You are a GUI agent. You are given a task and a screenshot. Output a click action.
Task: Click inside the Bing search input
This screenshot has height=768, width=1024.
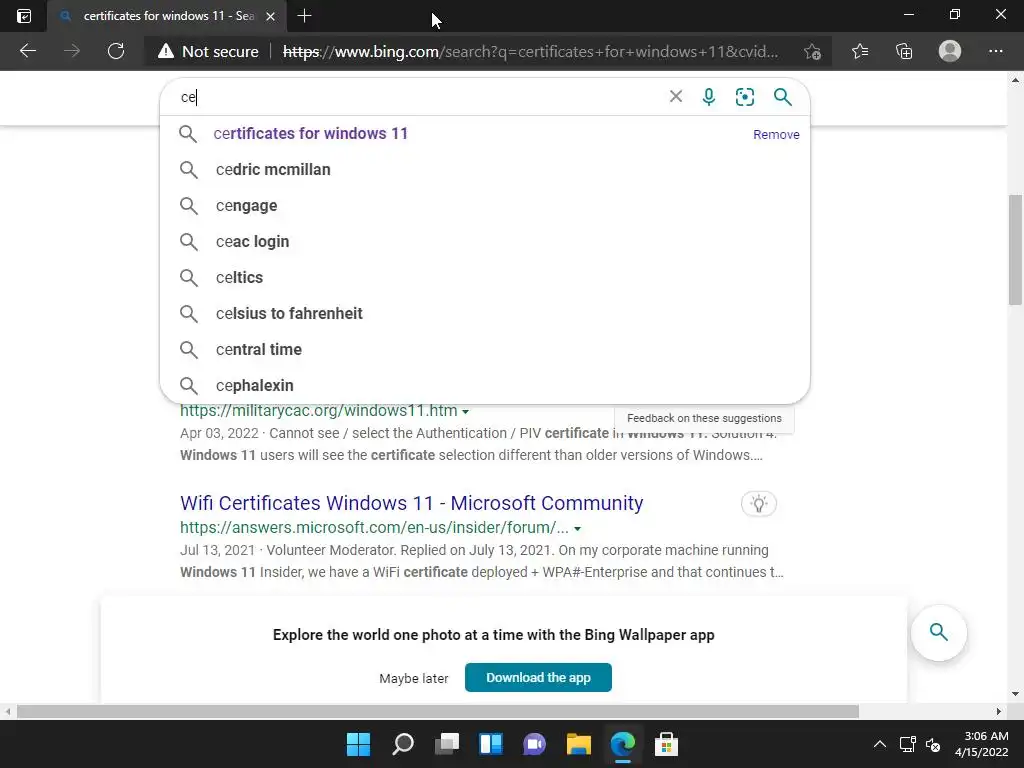coord(418,97)
